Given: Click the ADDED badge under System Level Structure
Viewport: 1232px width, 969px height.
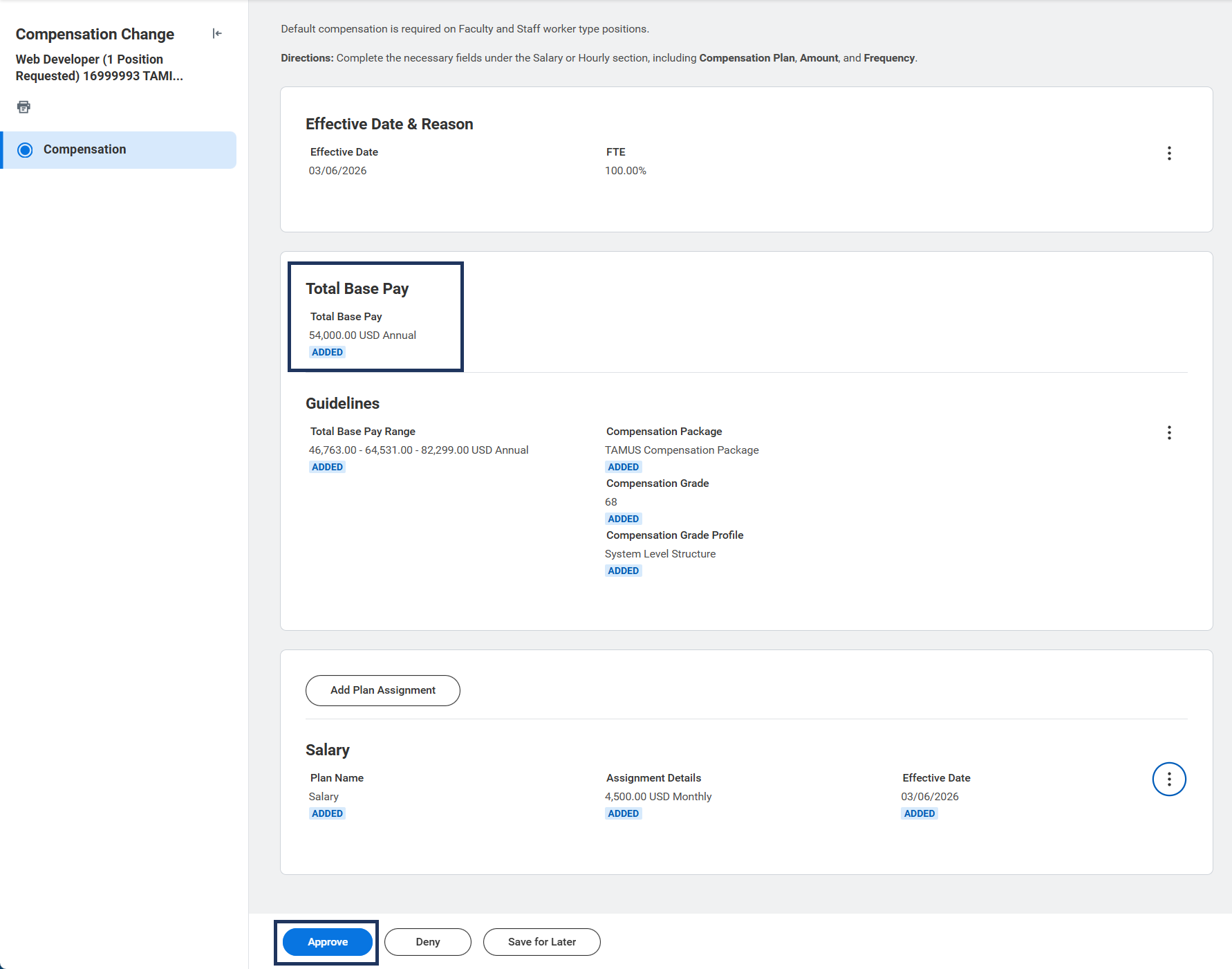Looking at the screenshot, I should [623, 571].
